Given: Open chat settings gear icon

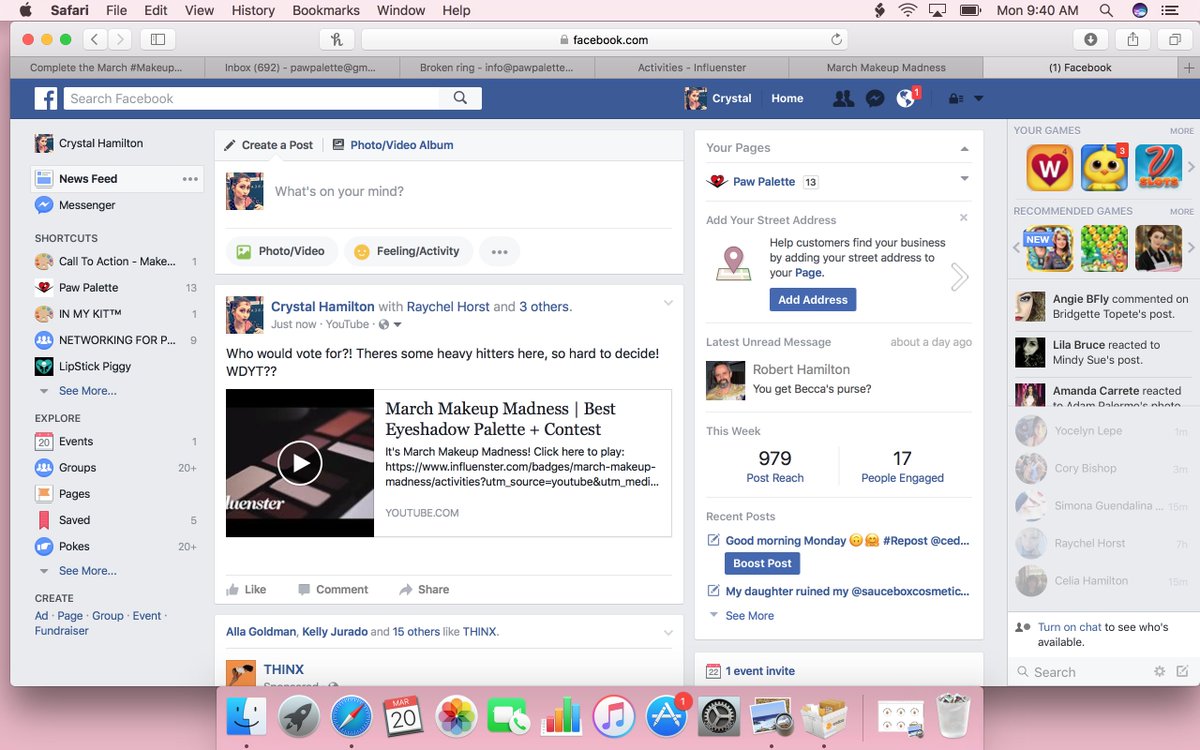Looking at the screenshot, I should point(1160,672).
